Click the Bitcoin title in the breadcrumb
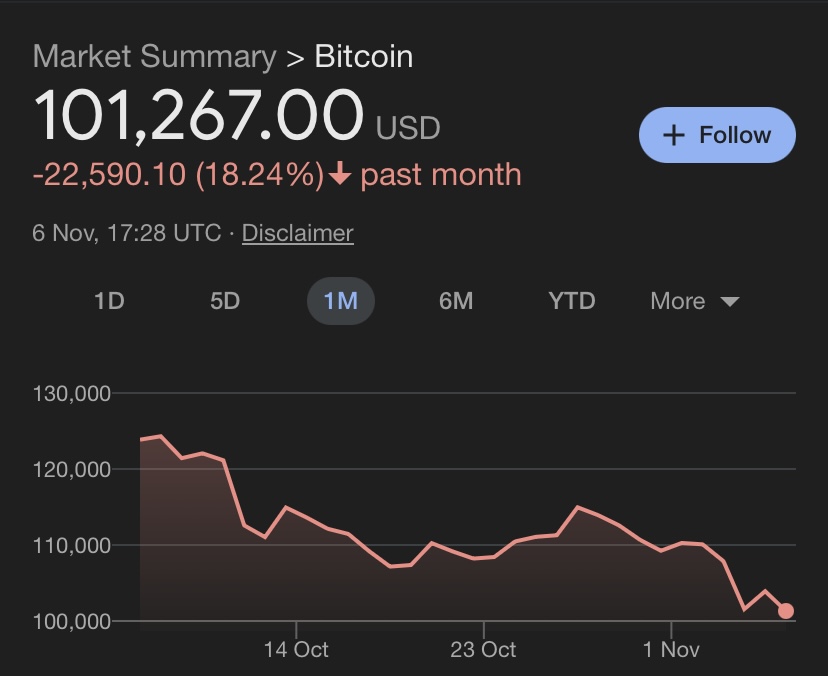The width and height of the screenshot is (828, 676). pos(364,56)
